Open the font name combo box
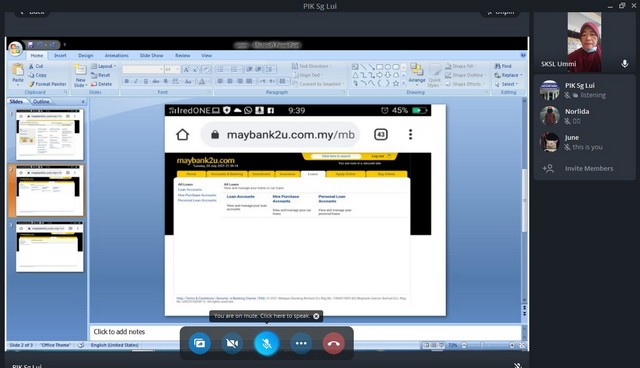640x368 pixels. point(142,70)
